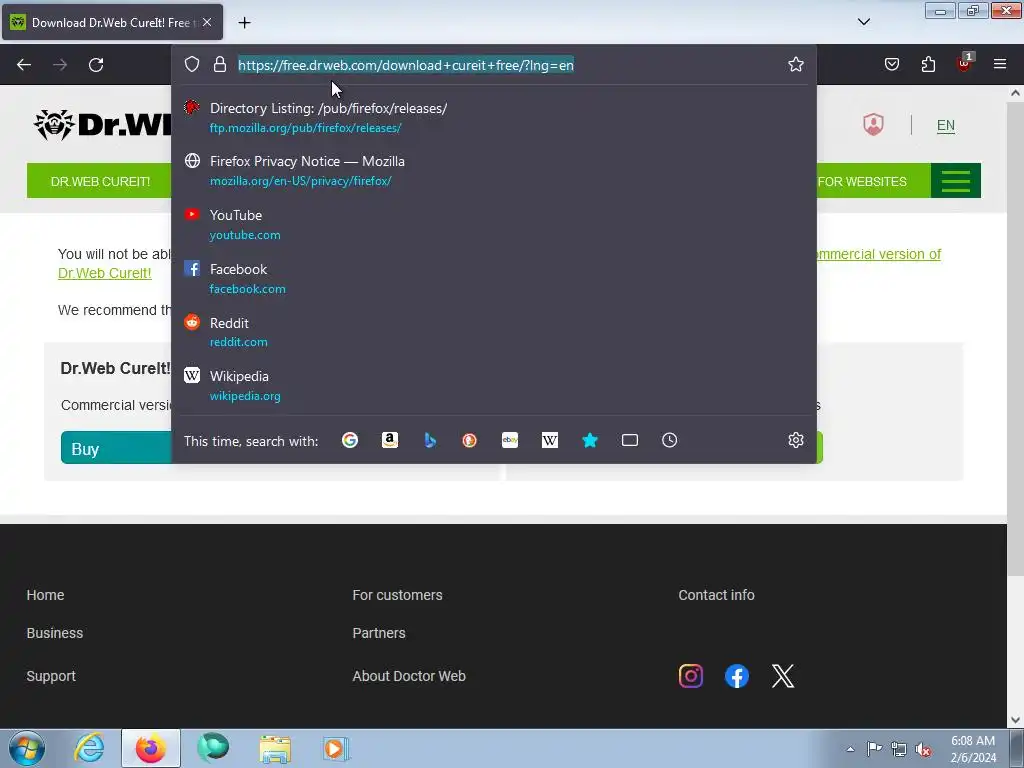
Task: Search this time with Google
Action: tap(350, 440)
